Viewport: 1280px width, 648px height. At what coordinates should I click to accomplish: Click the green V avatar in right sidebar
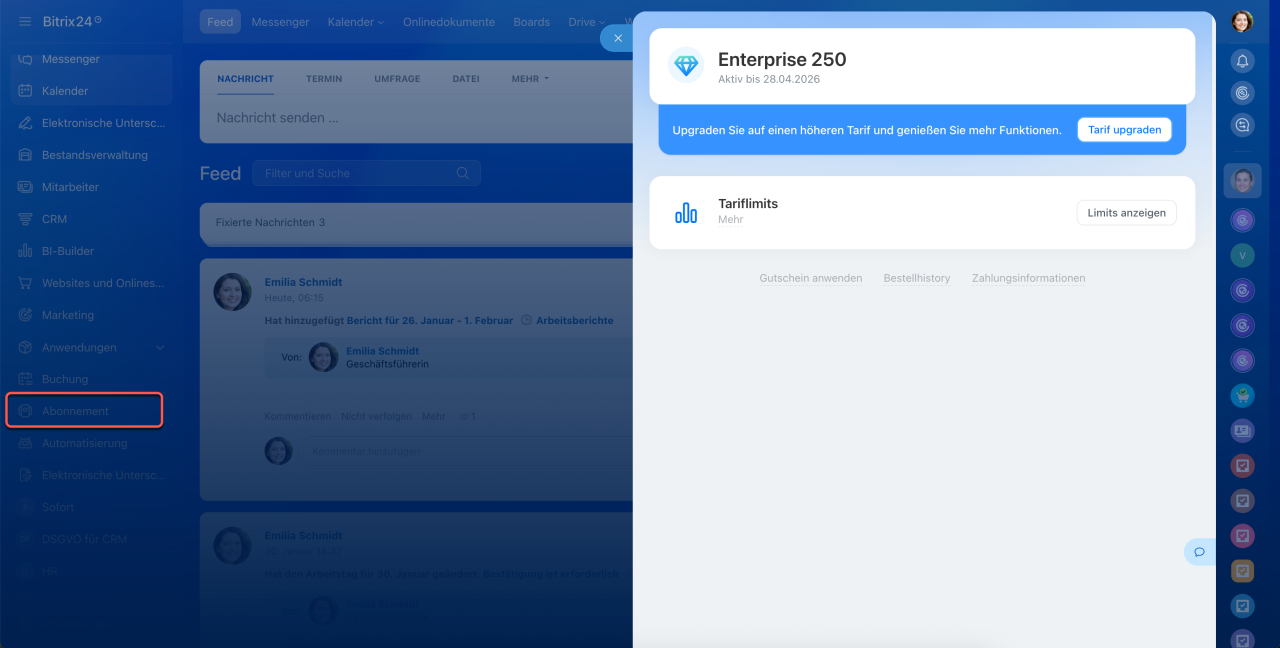click(x=1242, y=255)
